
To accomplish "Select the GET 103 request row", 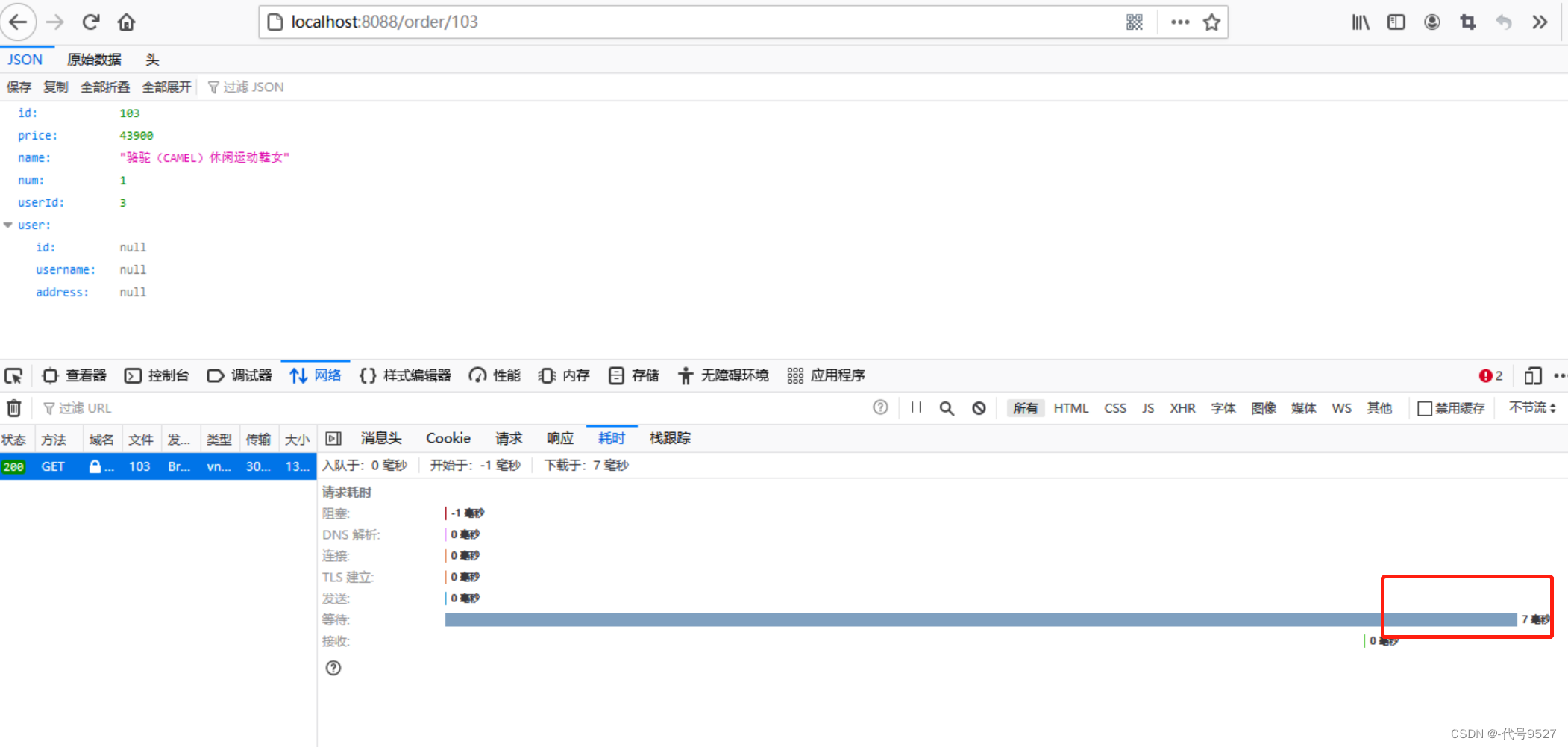I will (x=158, y=466).
